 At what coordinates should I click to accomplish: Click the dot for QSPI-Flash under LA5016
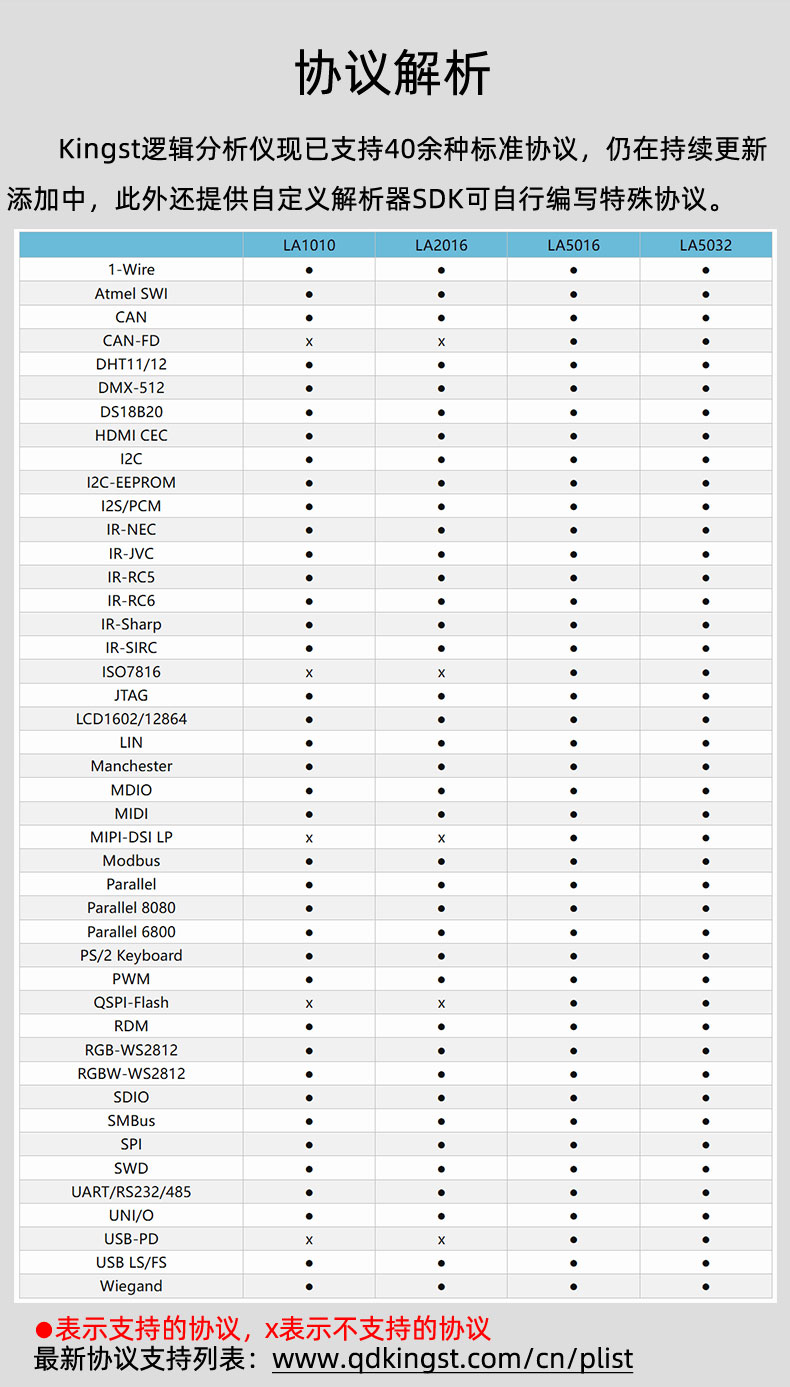[573, 1003]
